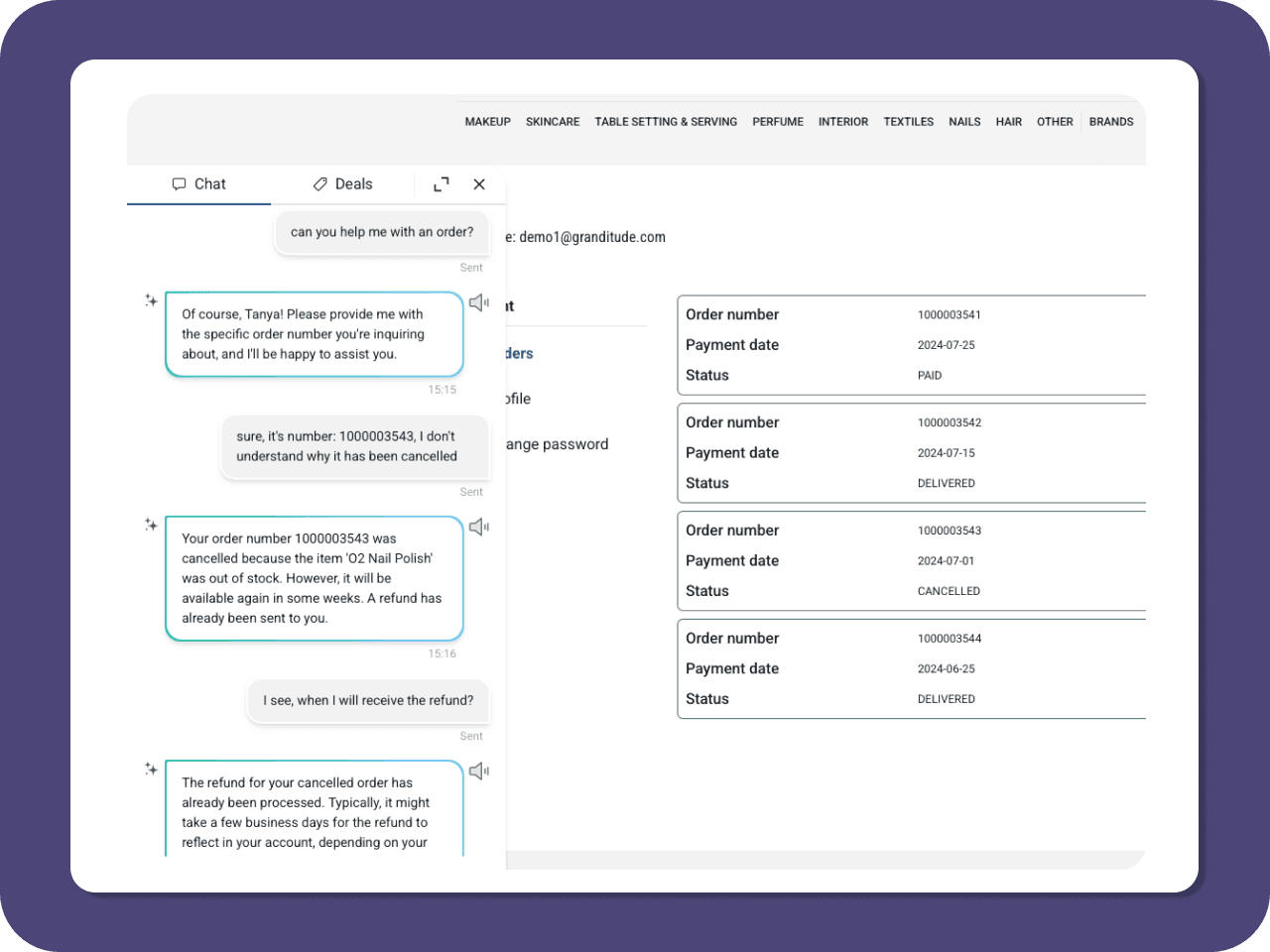1270x952 pixels.
Task: Open cancelled order 1000003543 card
Action: point(911,560)
